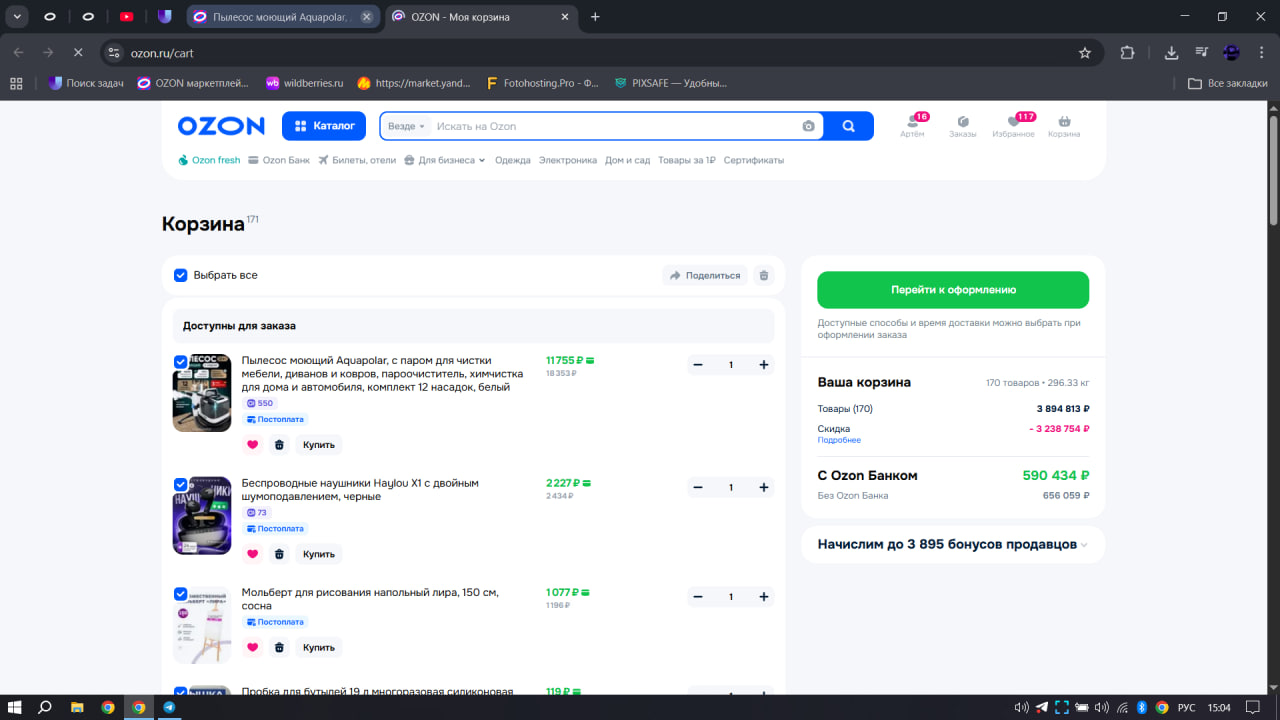Open the Электроника category link
Viewport: 1280px width, 720px height.
click(x=567, y=160)
